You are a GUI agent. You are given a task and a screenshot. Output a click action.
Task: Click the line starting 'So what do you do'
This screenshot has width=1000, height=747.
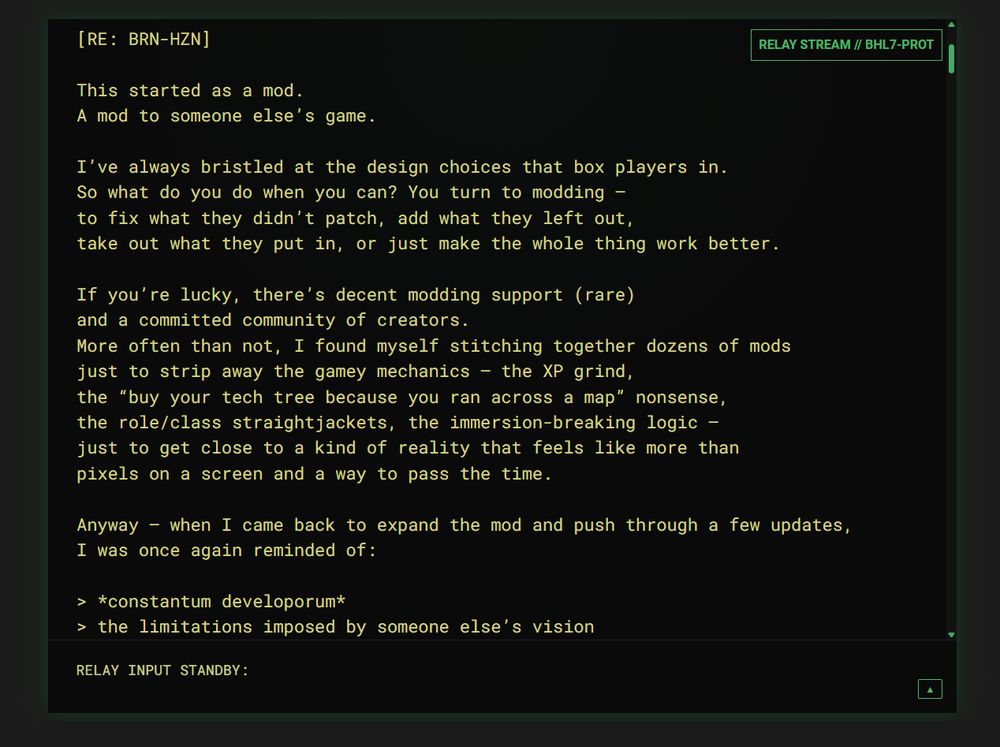351,193
